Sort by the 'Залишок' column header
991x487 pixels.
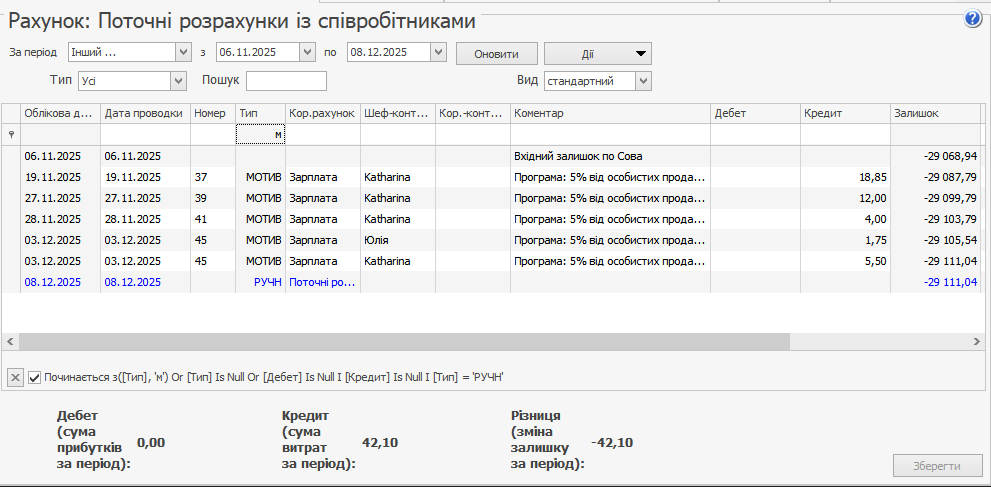coord(932,114)
